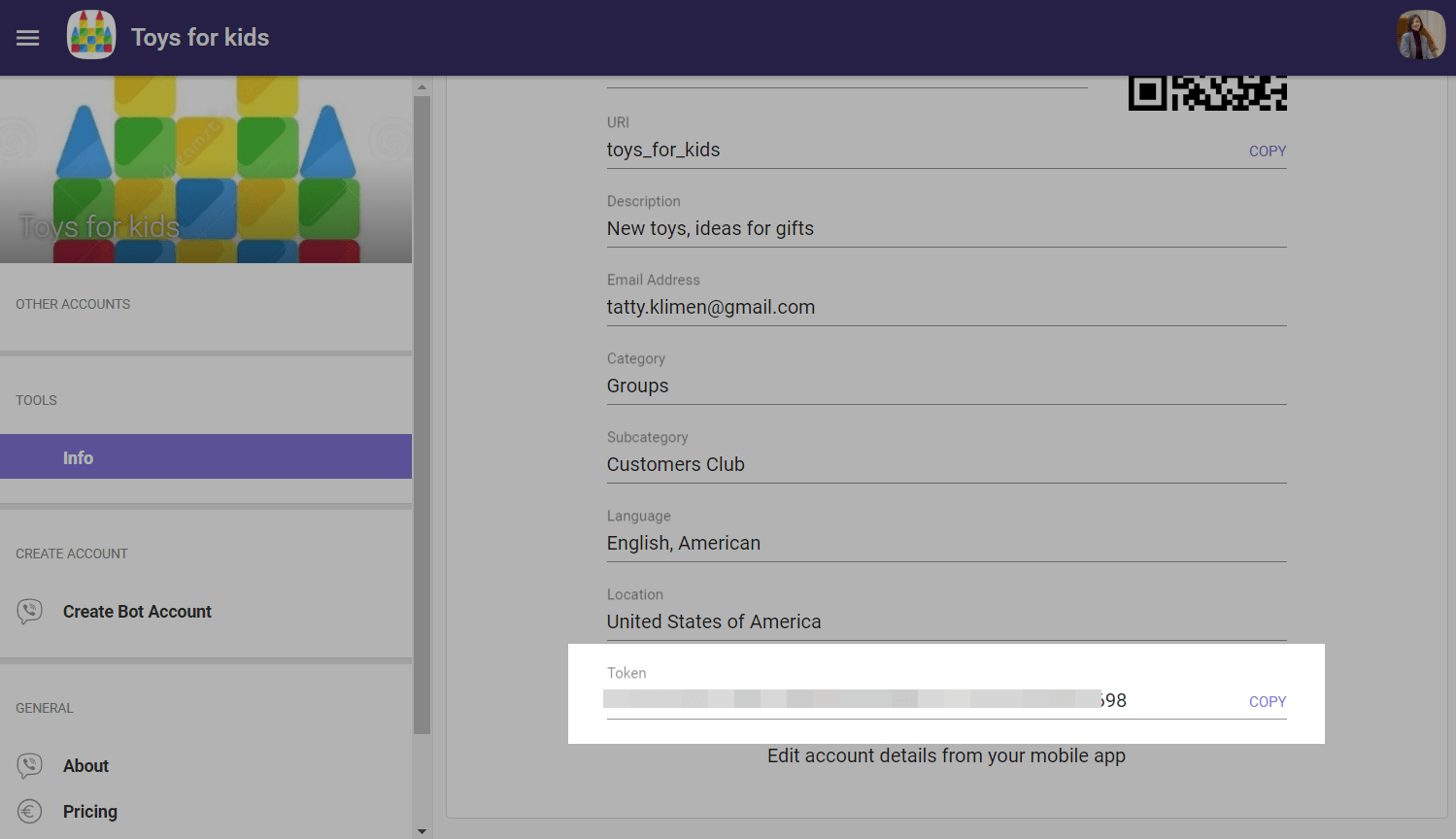This screenshot has width=1456, height=839.
Task: Click the Token field label
Action: point(626,673)
